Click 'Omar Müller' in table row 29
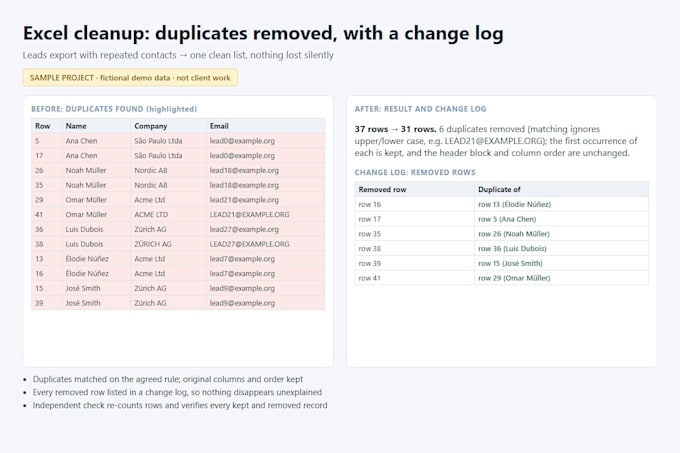Image resolution: width=680 pixels, height=453 pixels. (x=86, y=200)
